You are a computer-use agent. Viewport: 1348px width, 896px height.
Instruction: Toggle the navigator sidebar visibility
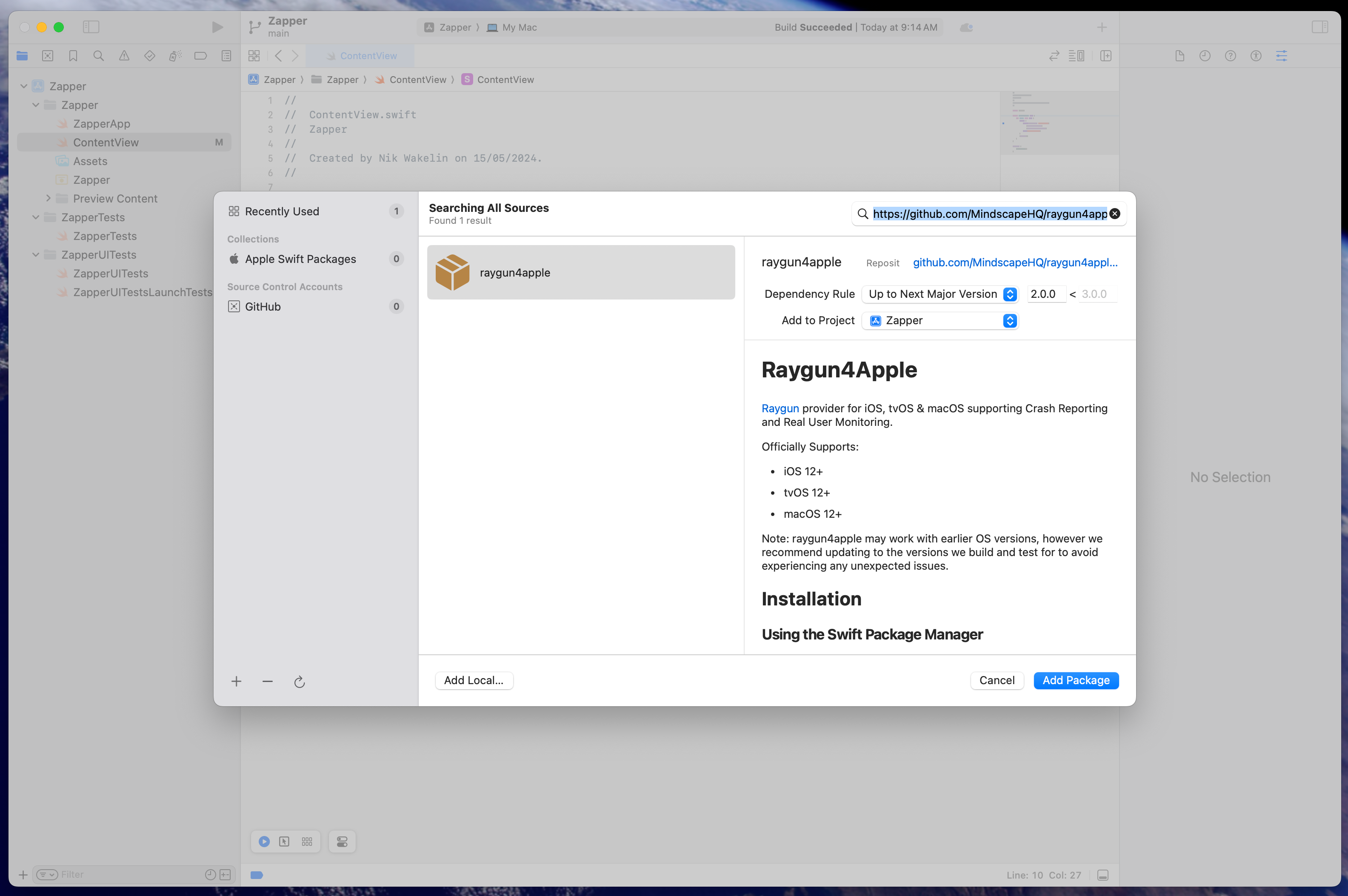[91, 27]
